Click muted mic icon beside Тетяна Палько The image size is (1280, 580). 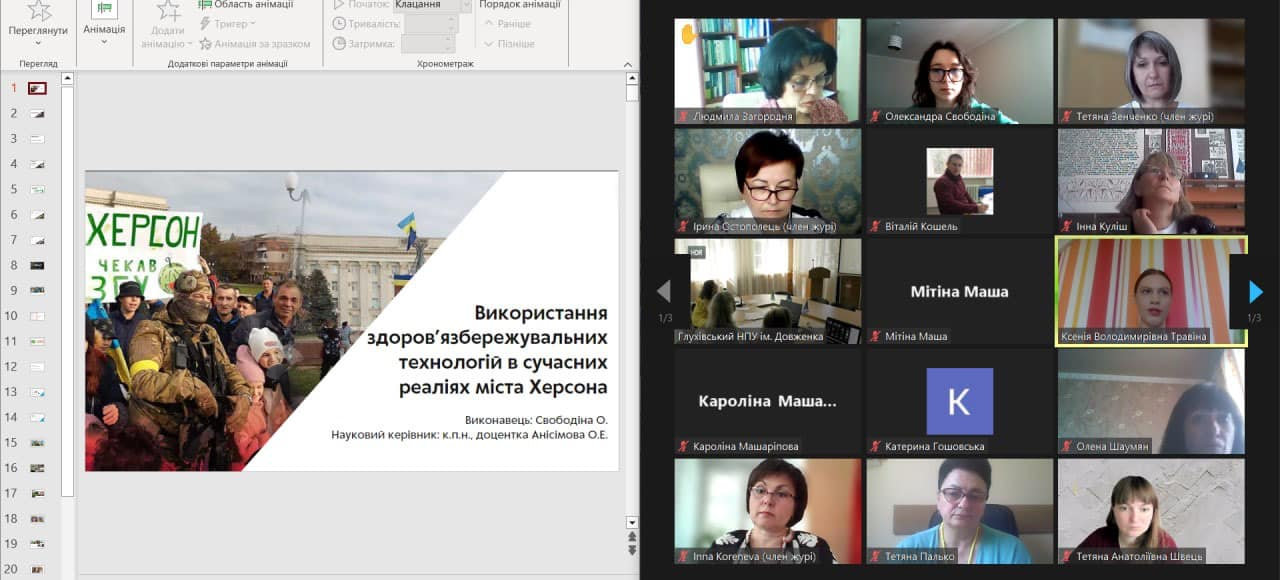coord(876,556)
